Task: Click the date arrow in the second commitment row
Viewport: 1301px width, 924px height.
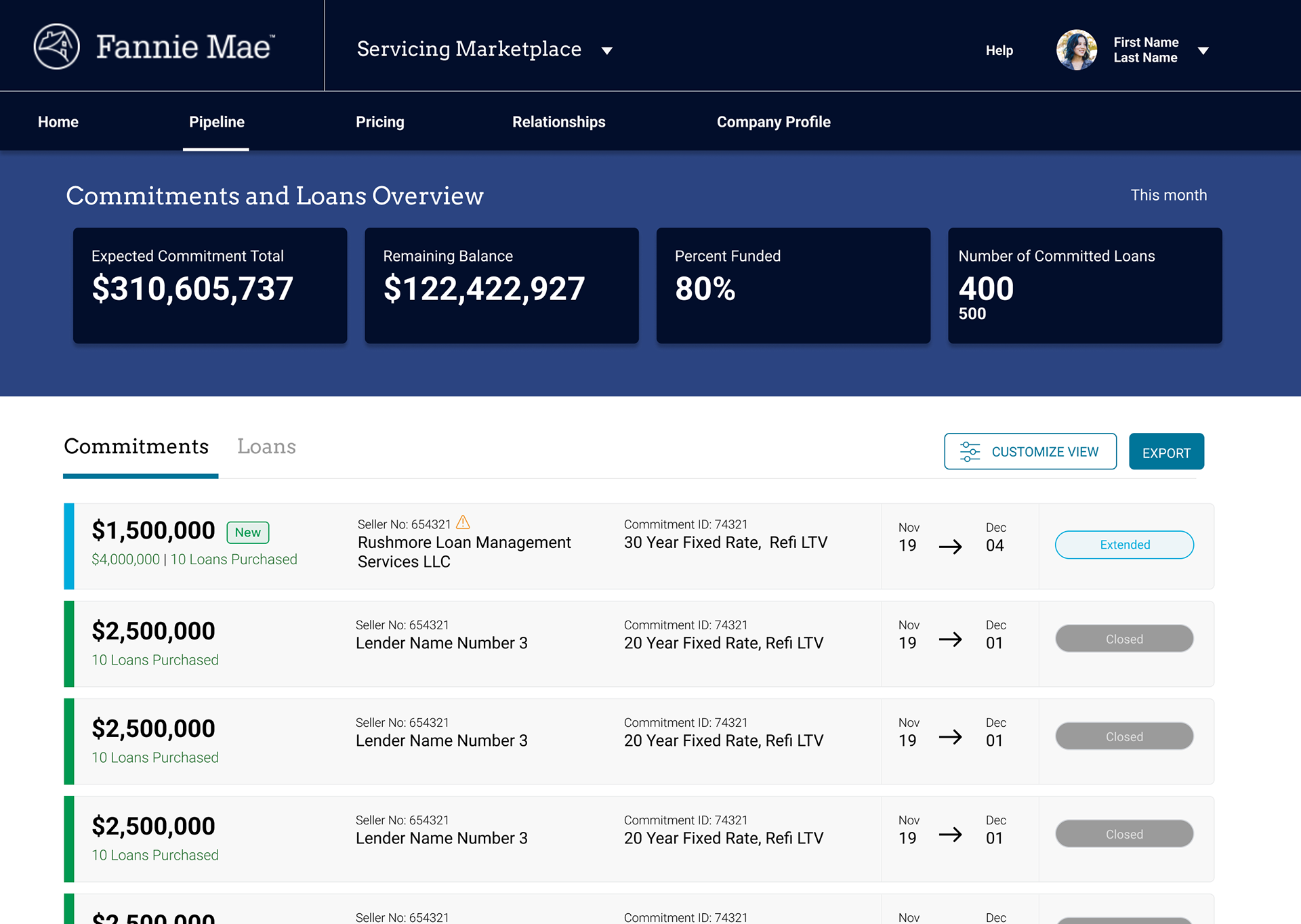Action: pos(950,639)
